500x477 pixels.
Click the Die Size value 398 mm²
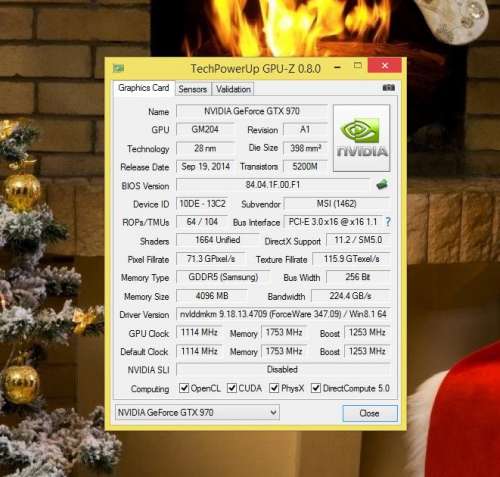tap(305, 148)
